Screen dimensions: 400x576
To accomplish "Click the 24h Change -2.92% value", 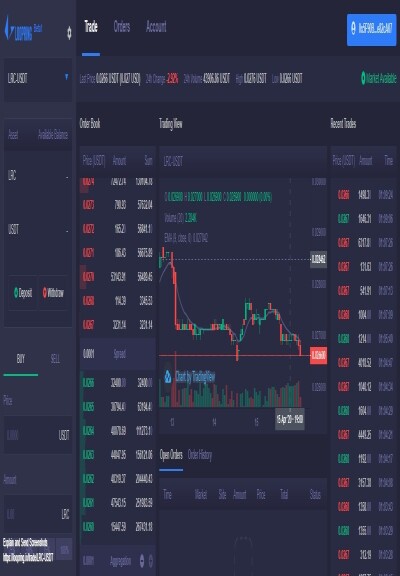I will [x=172, y=78].
